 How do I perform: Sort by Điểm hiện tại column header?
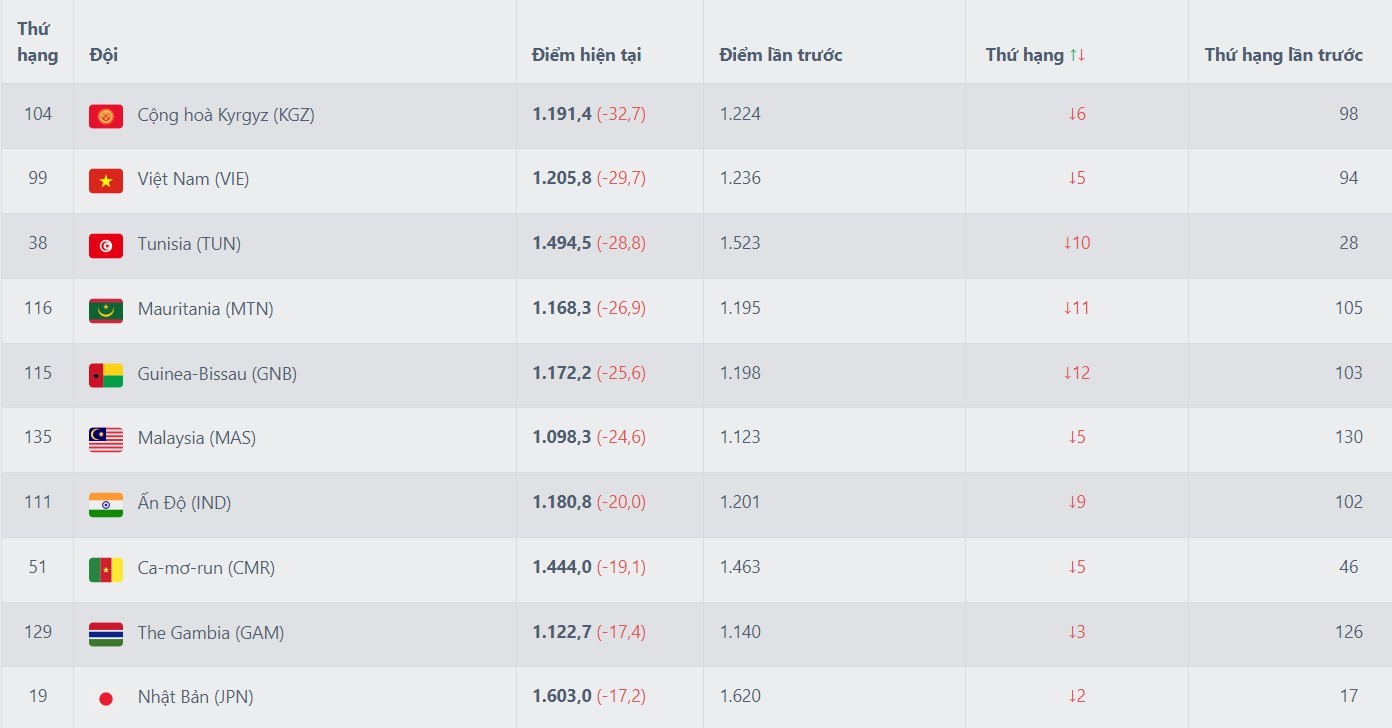click(586, 55)
